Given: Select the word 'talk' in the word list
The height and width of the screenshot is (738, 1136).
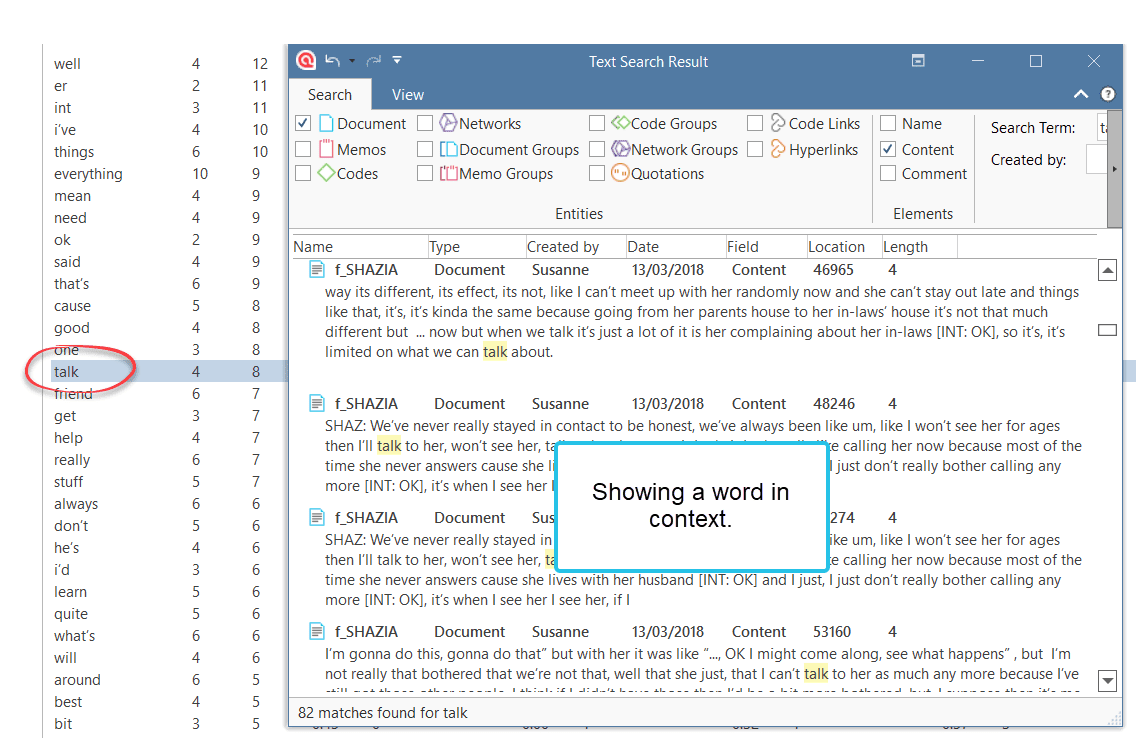Looking at the screenshot, I should [66, 372].
